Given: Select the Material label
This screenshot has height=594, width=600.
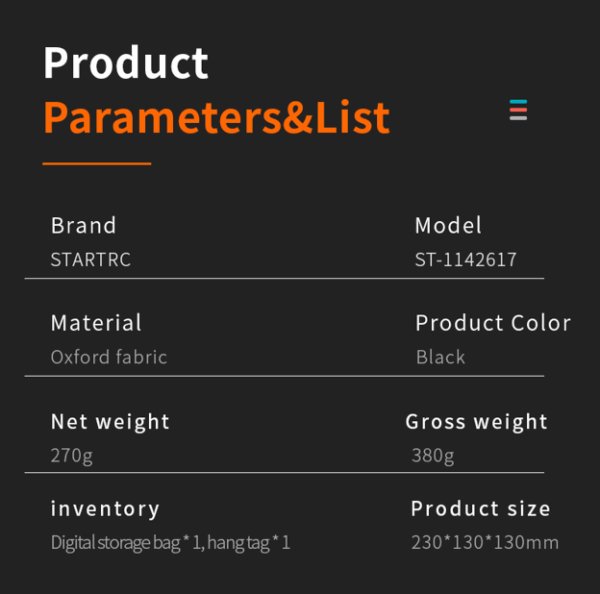Looking at the screenshot, I should pos(96,323).
